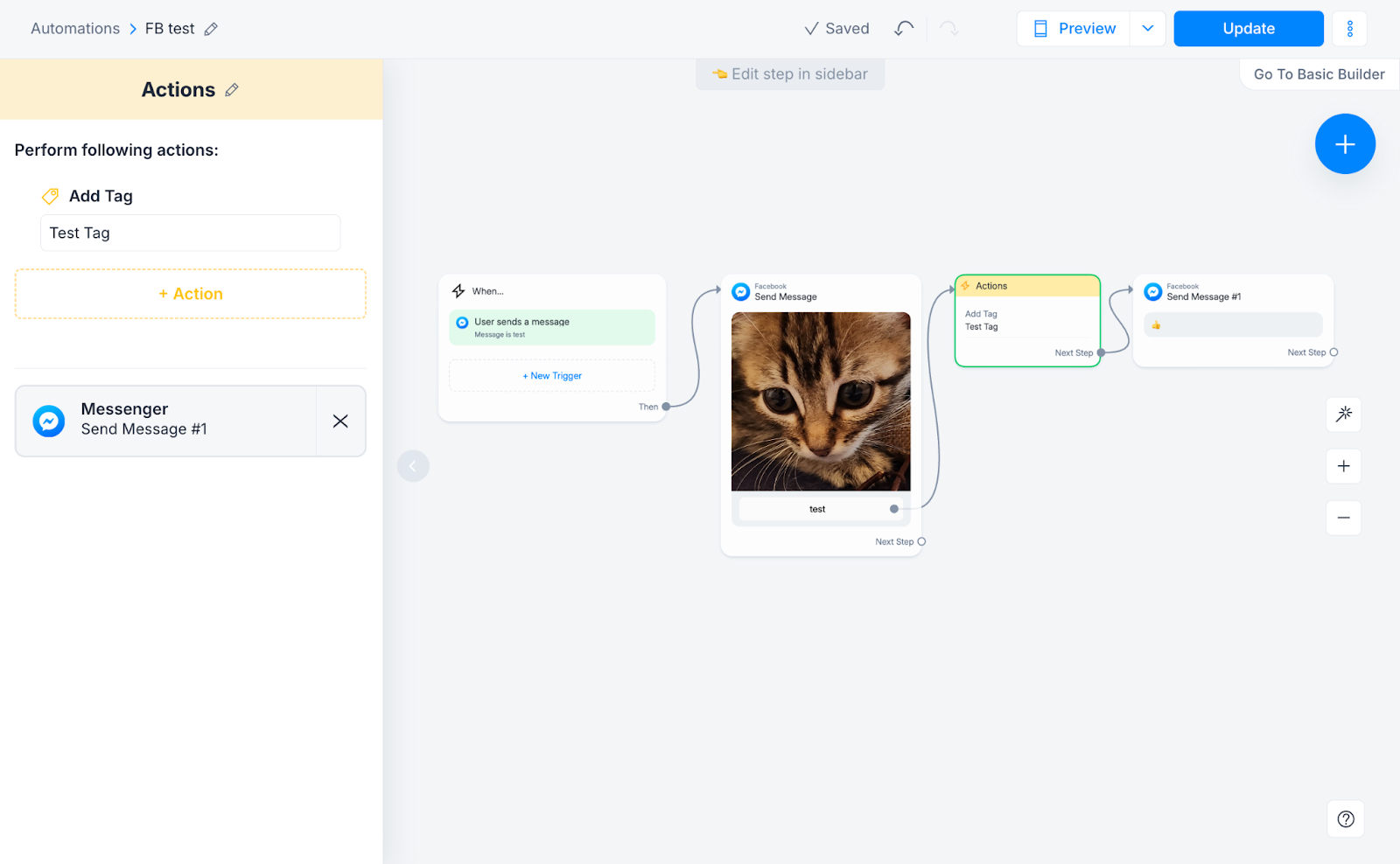Click the Then connector dot
The image size is (1400, 864).
[x=666, y=407]
